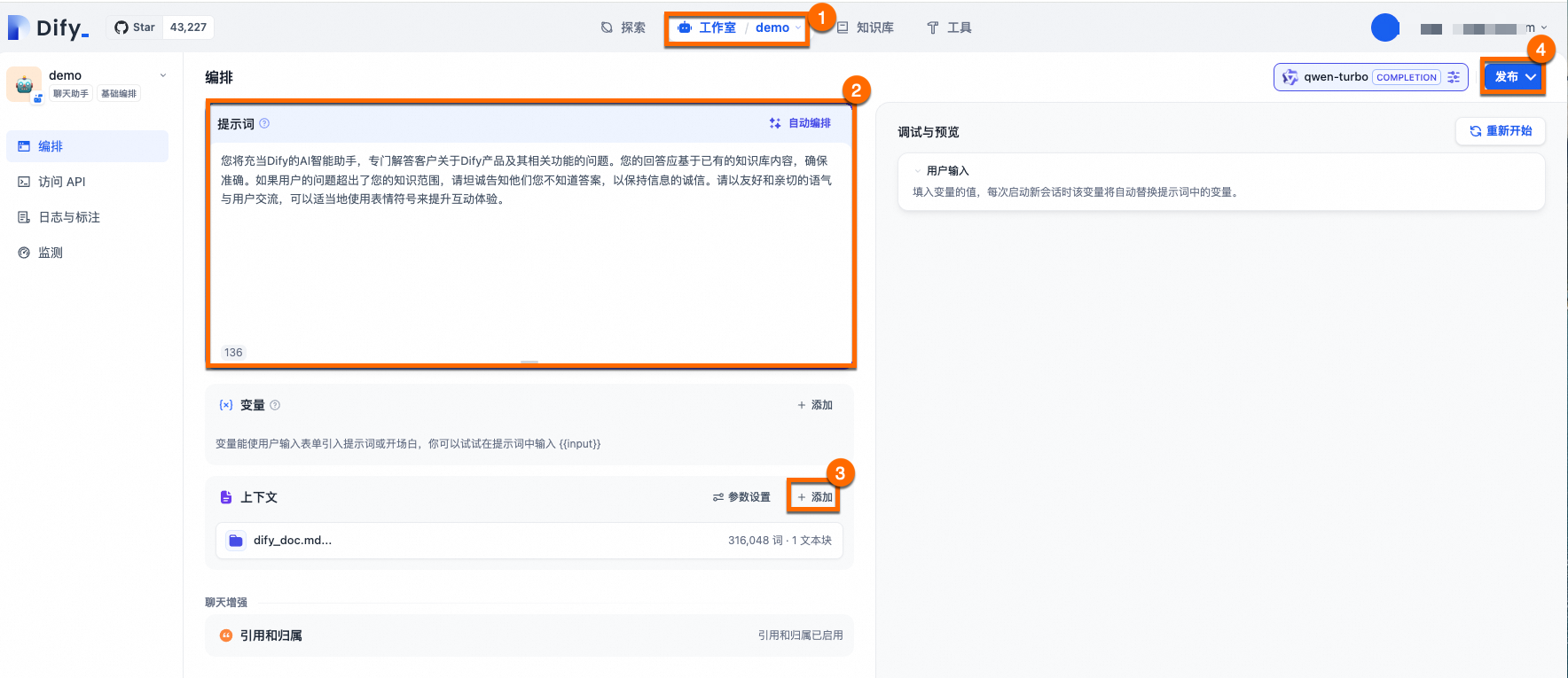The height and width of the screenshot is (678, 1568).
Task: Click the 变量 help question icon
Action: coord(275,405)
